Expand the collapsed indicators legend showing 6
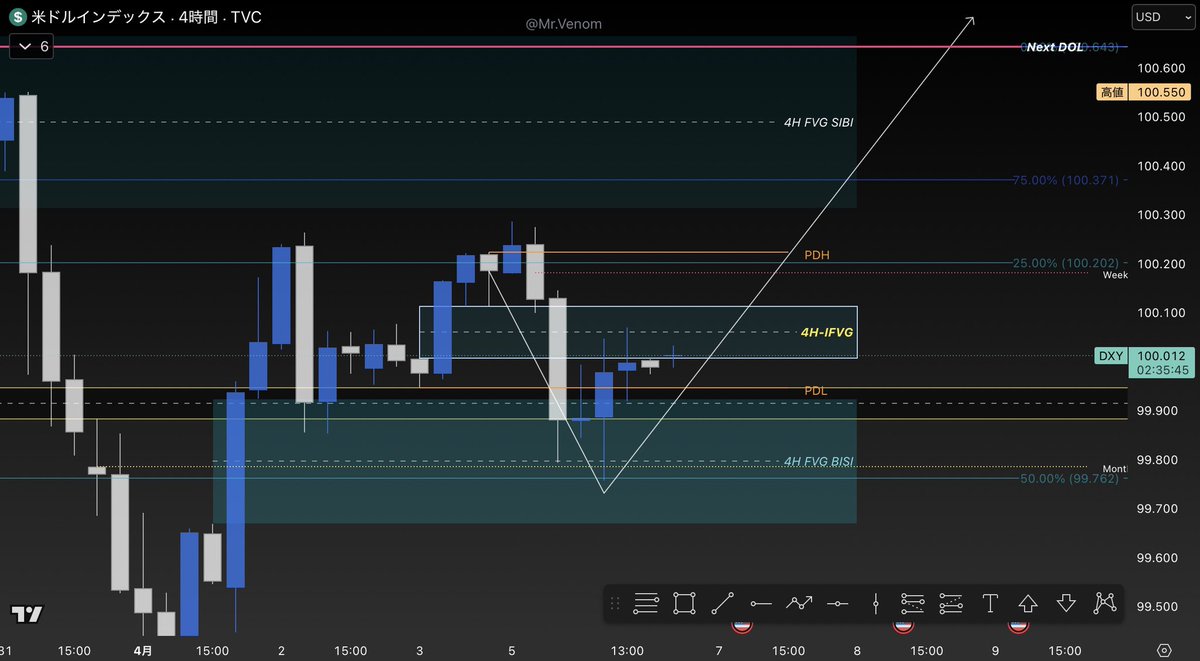Image resolution: width=1200 pixels, height=661 pixels. coord(33,46)
